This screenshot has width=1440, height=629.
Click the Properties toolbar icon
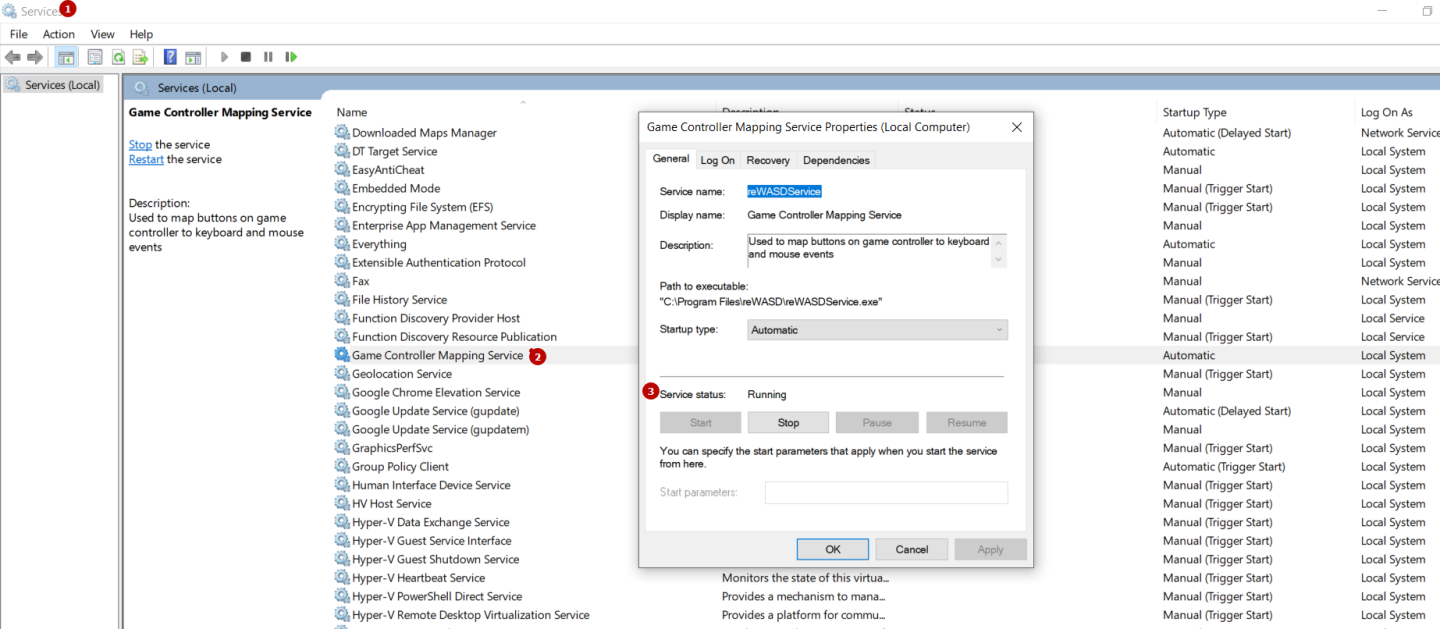tap(95, 57)
